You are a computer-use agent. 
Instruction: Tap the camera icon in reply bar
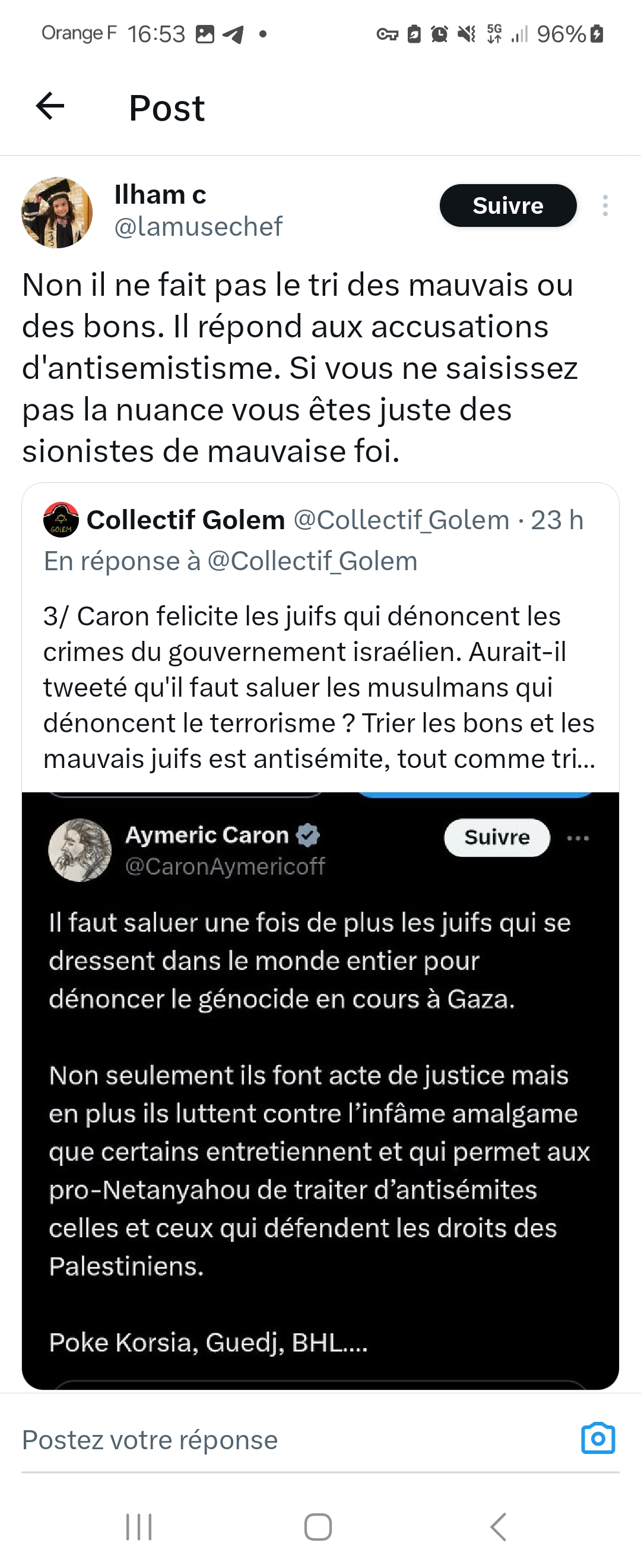click(598, 1439)
